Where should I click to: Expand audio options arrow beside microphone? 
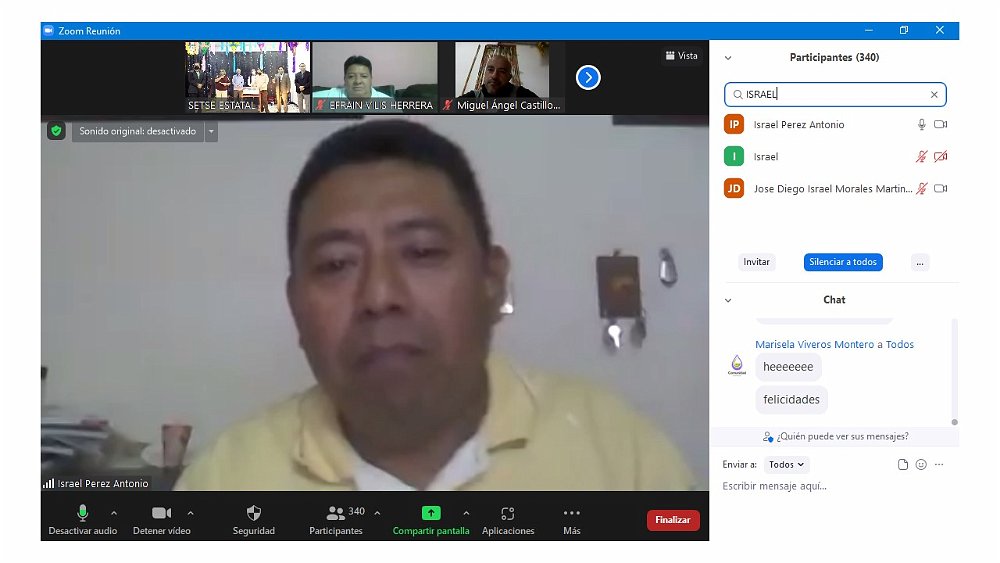113,513
